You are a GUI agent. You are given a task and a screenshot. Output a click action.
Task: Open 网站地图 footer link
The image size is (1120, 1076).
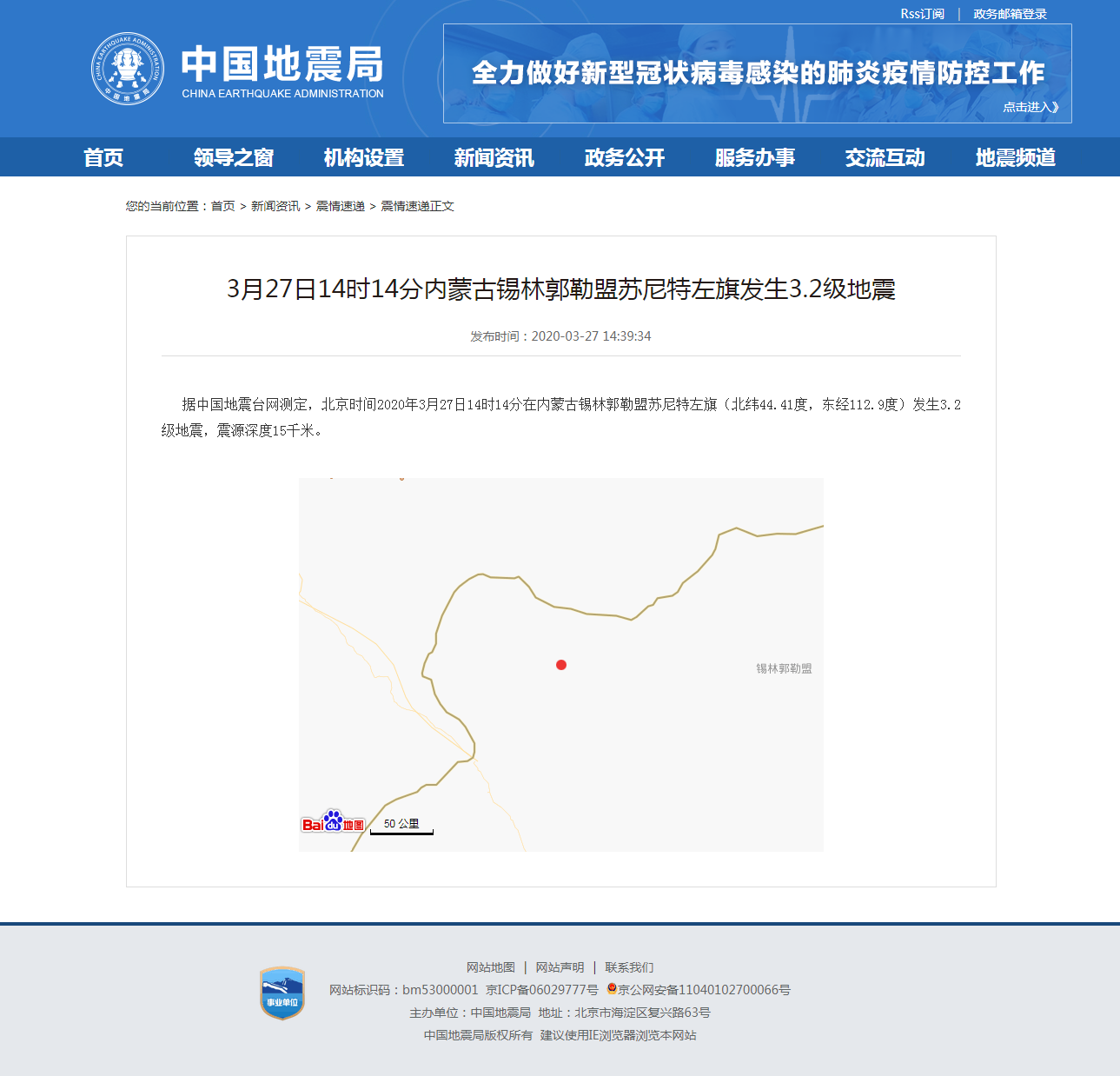point(491,967)
